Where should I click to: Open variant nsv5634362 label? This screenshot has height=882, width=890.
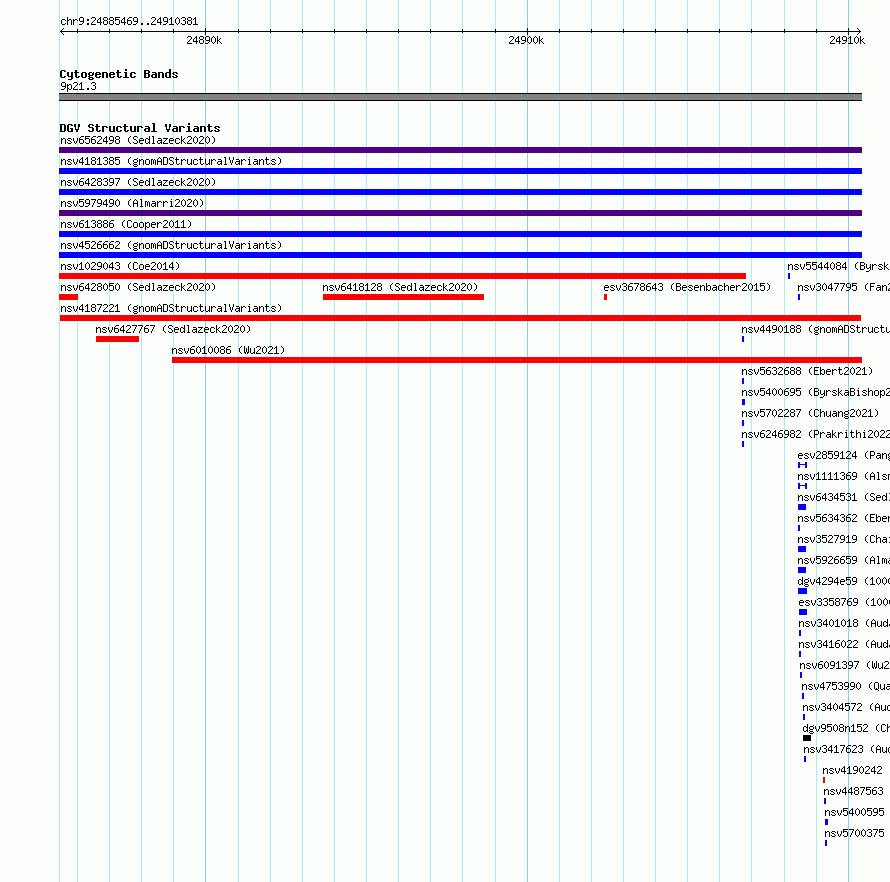pyautogui.click(x=843, y=518)
